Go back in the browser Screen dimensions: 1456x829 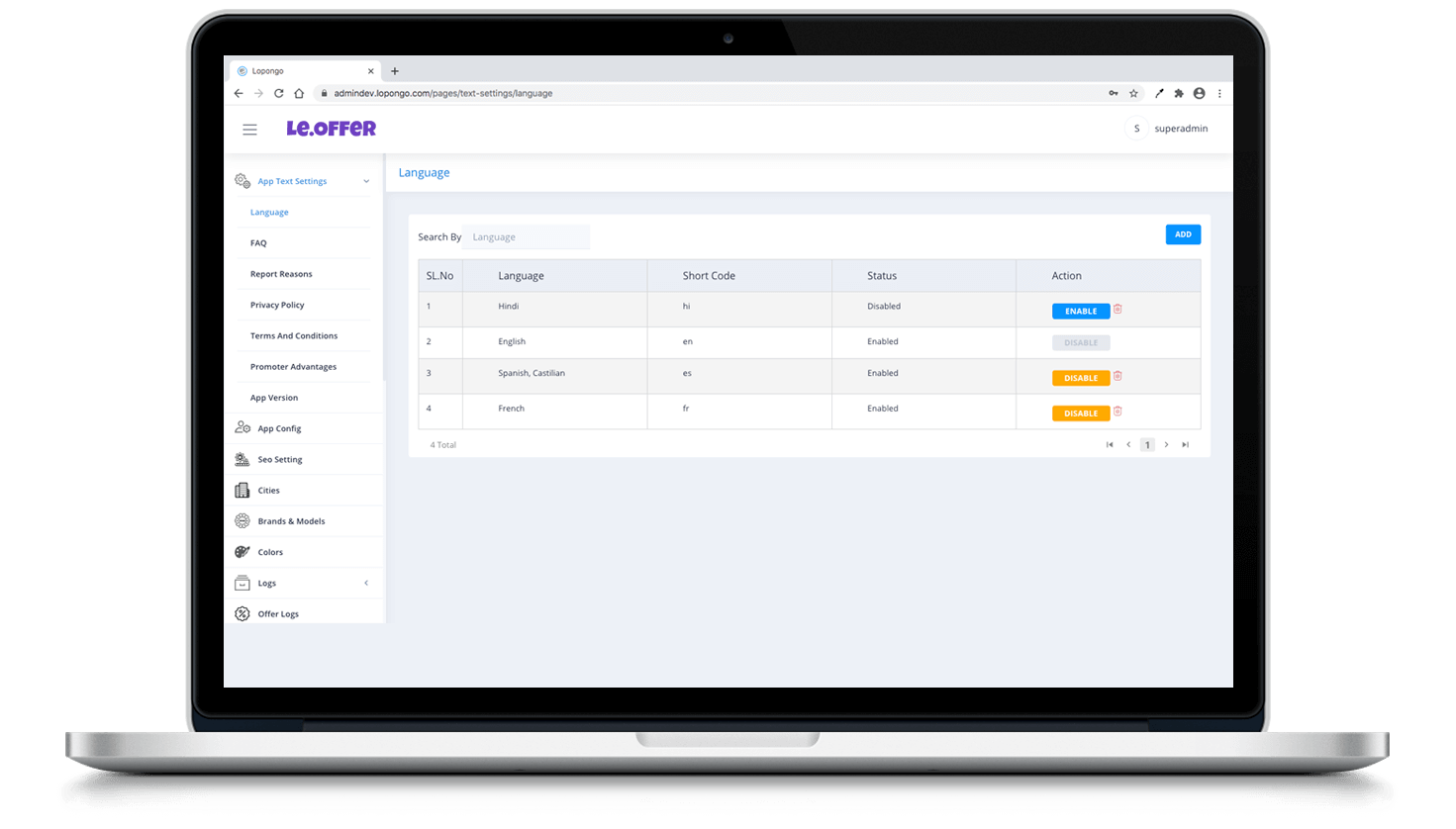[239, 93]
